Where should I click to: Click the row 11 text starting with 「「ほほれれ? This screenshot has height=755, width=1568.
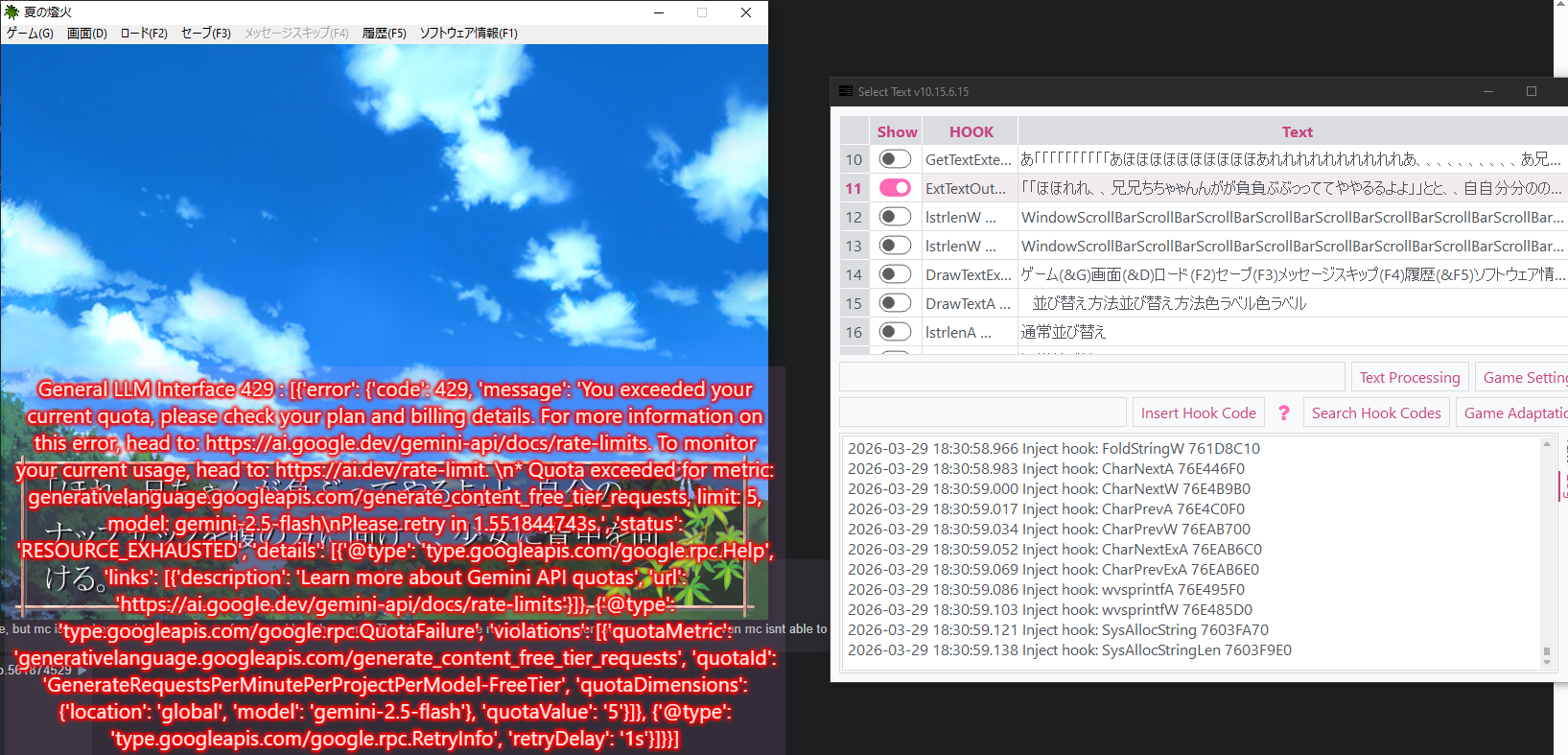pos(1292,188)
